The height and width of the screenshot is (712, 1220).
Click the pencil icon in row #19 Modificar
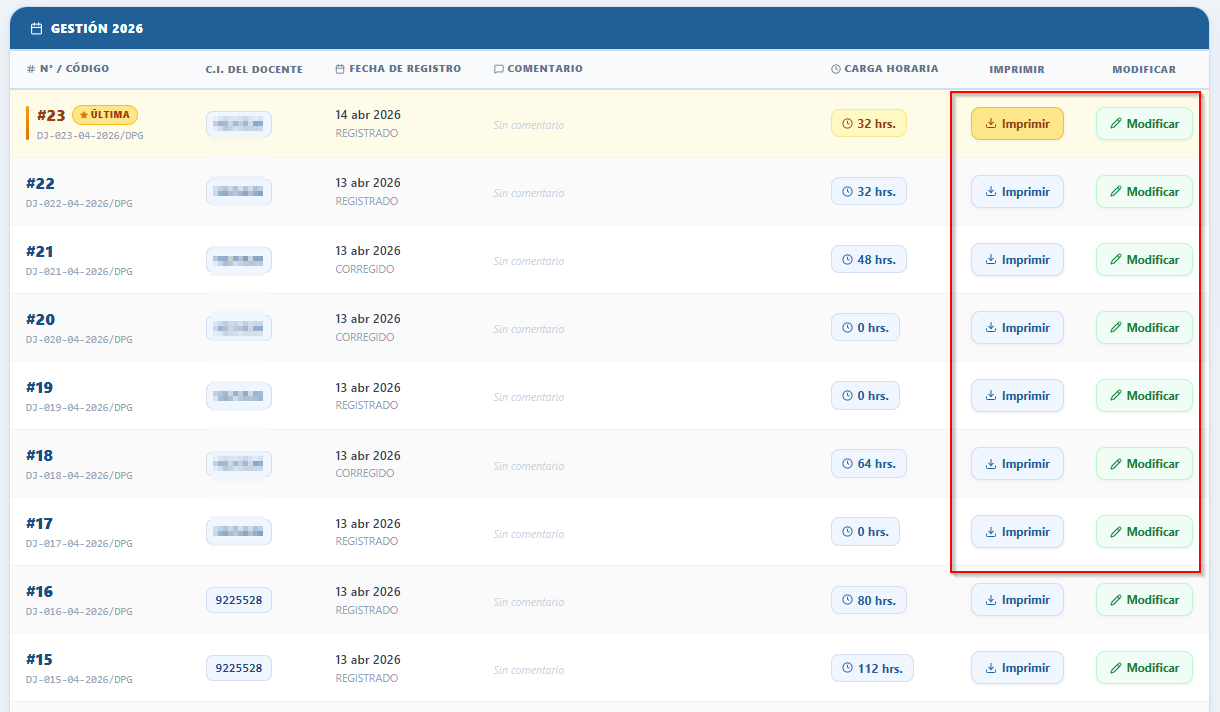1116,396
